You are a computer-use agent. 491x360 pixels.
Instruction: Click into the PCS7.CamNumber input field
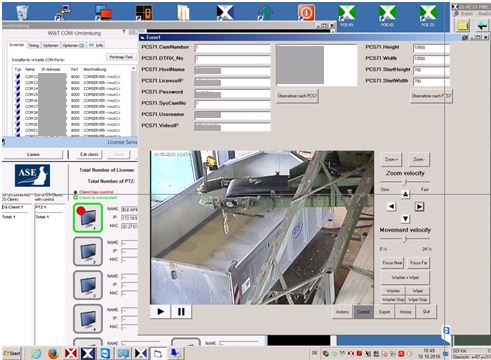pyautogui.click(x=232, y=48)
